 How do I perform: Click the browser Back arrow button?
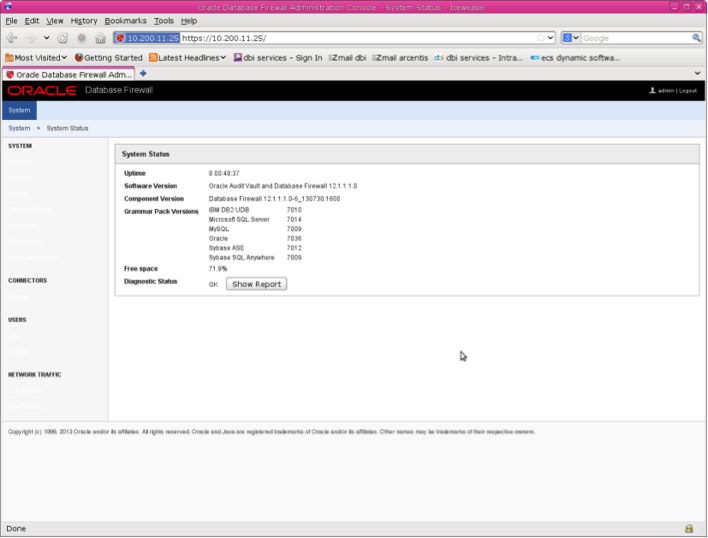(x=12, y=38)
